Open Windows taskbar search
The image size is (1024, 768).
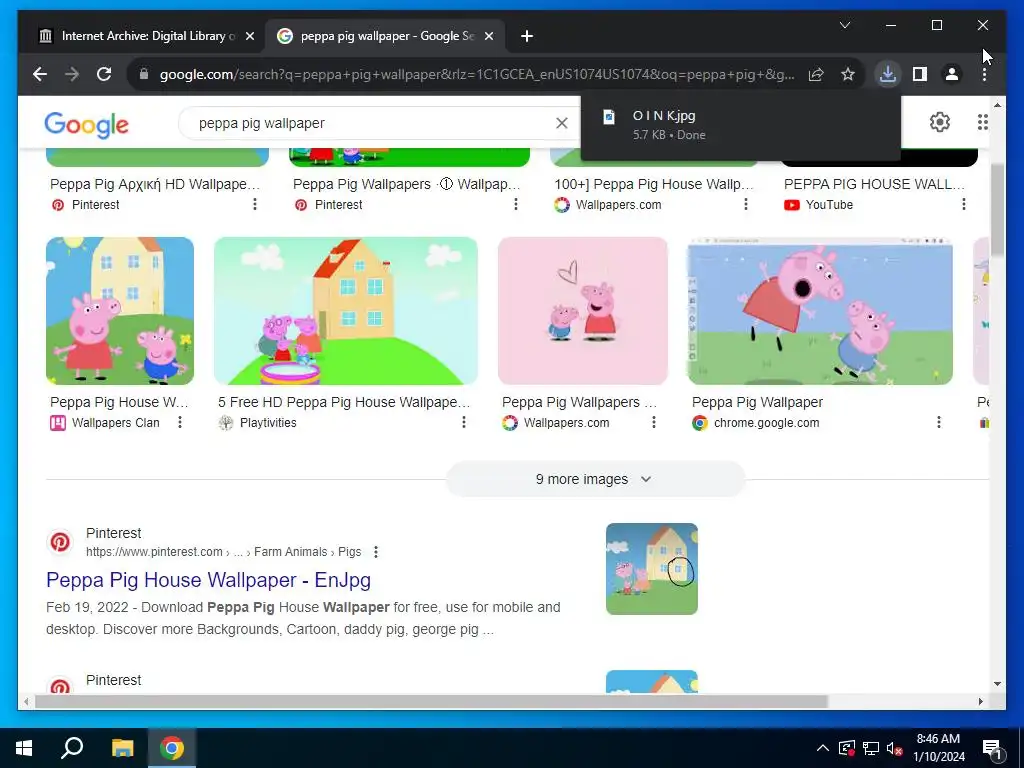72,748
